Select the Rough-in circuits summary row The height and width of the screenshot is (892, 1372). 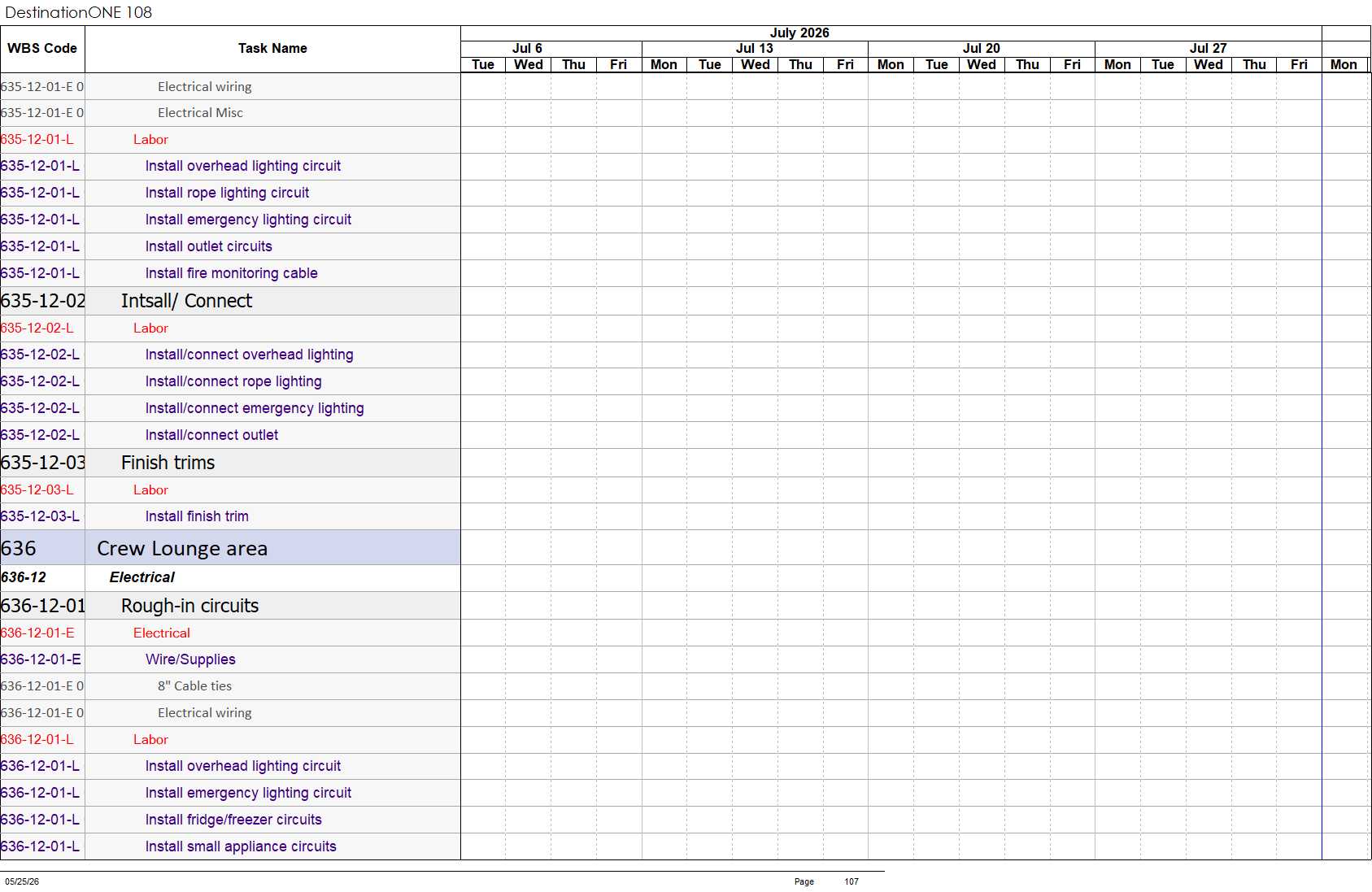tap(230, 607)
